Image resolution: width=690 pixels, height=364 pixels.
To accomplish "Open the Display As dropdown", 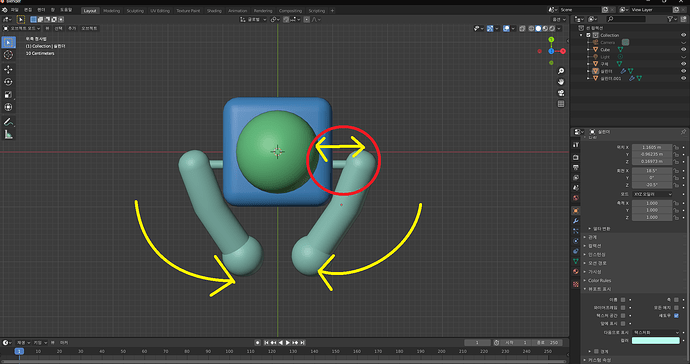I will tap(656, 332).
